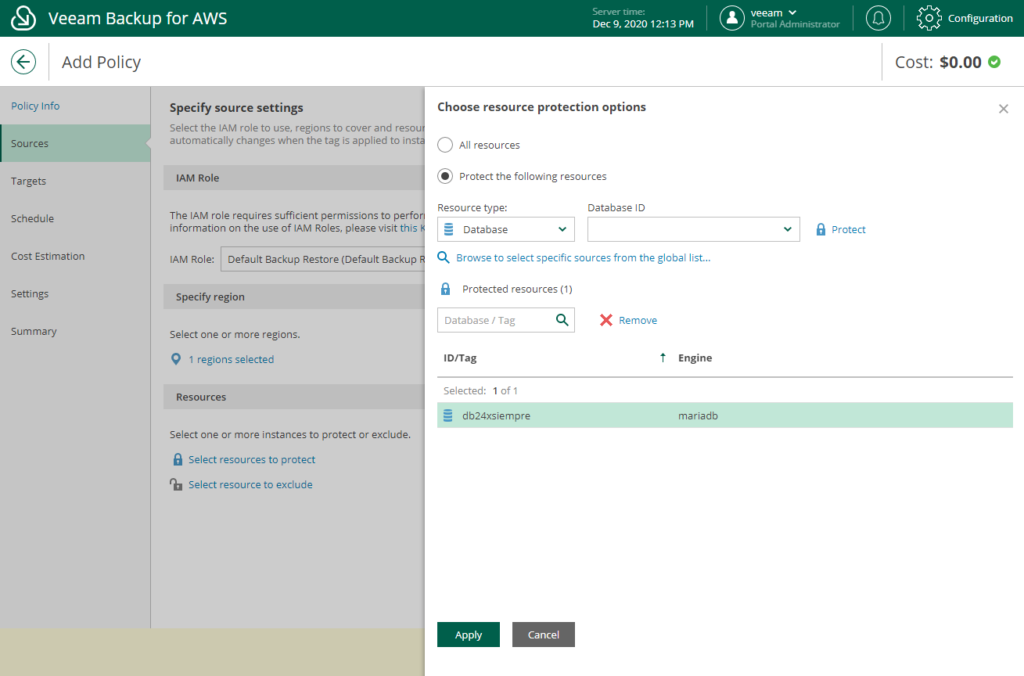Click the regions location pin icon
The width and height of the screenshot is (1024, 676).
coord(176,359)
